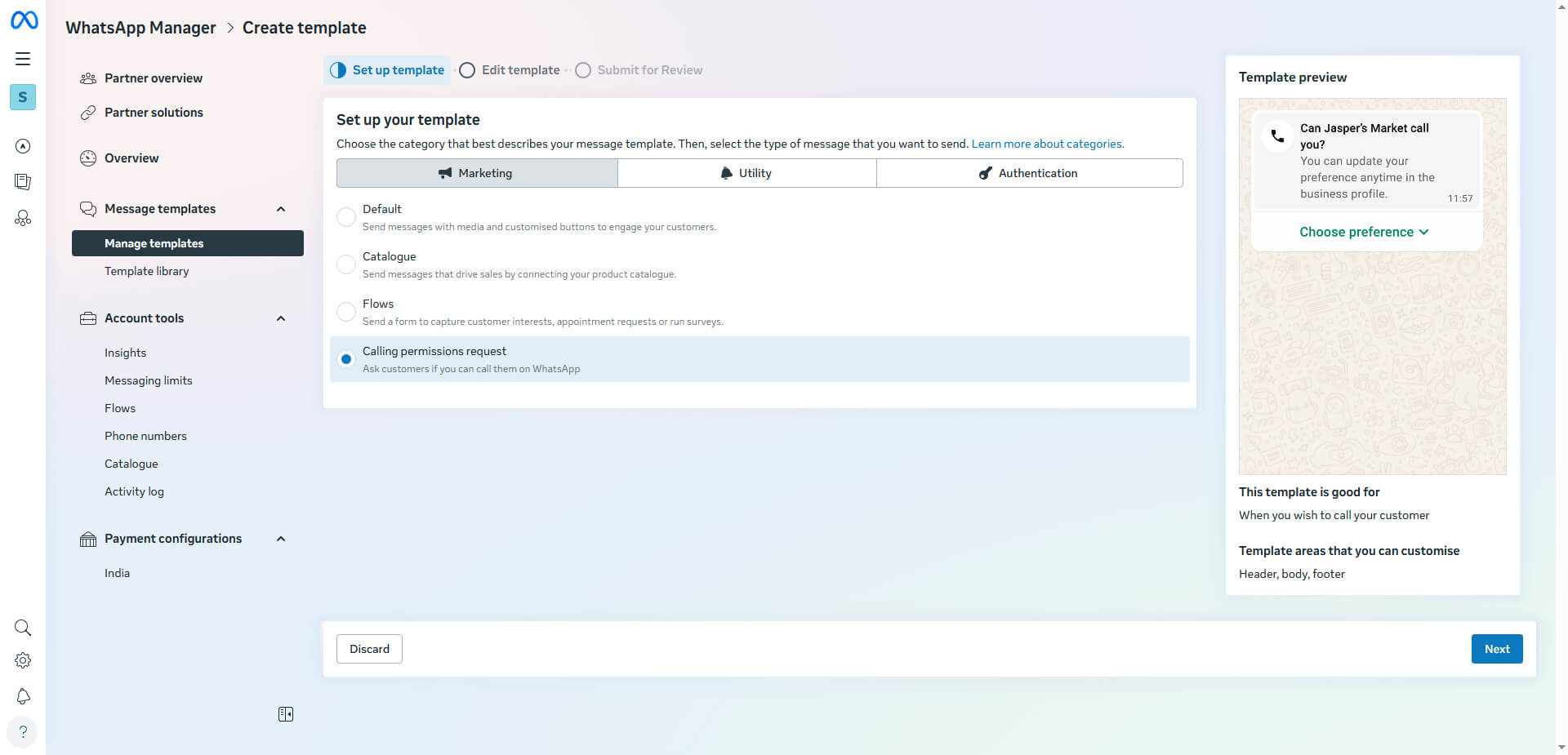This screenshot has height=755, width=1568.
Task: Open the hamburger menu icon
Action: pyautogui.click(x=23, y=59)
